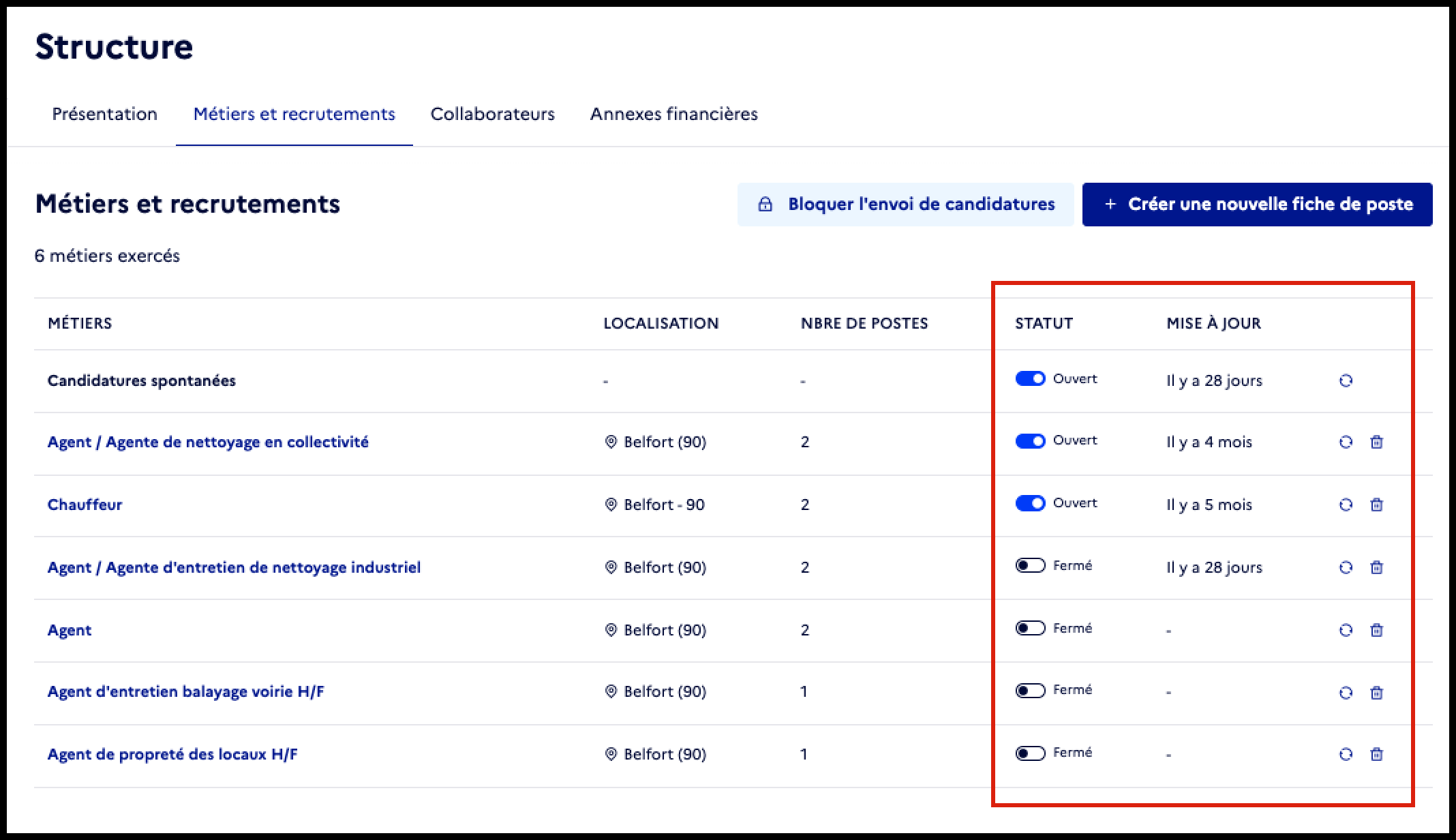The image size is (1456, 840).
Task: Refresh the propreté des locaux H/F row
Action: click(1346, 754)
